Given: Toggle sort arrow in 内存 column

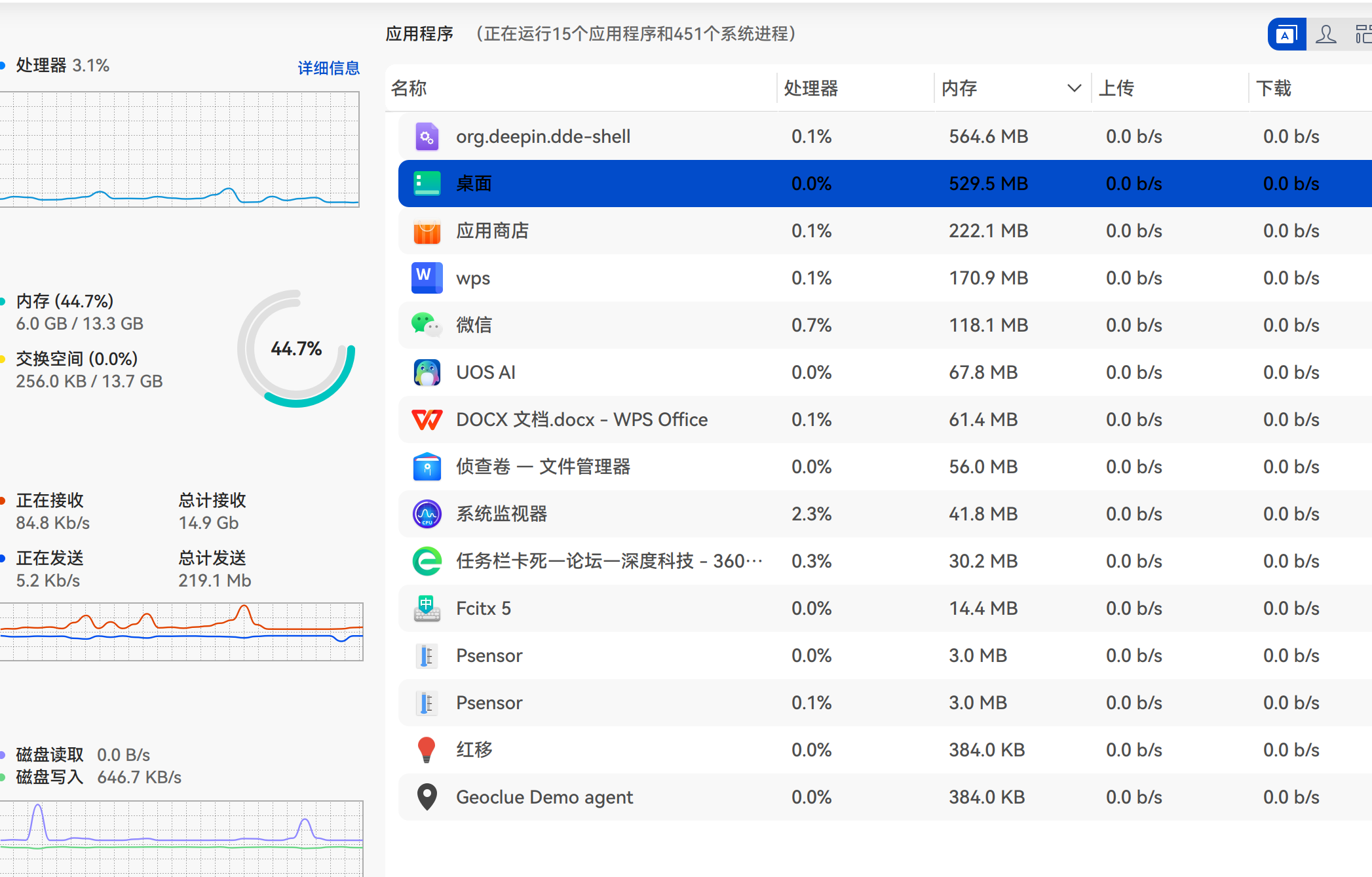Looking at the screenshot, I should click(x=1074, y=88).
